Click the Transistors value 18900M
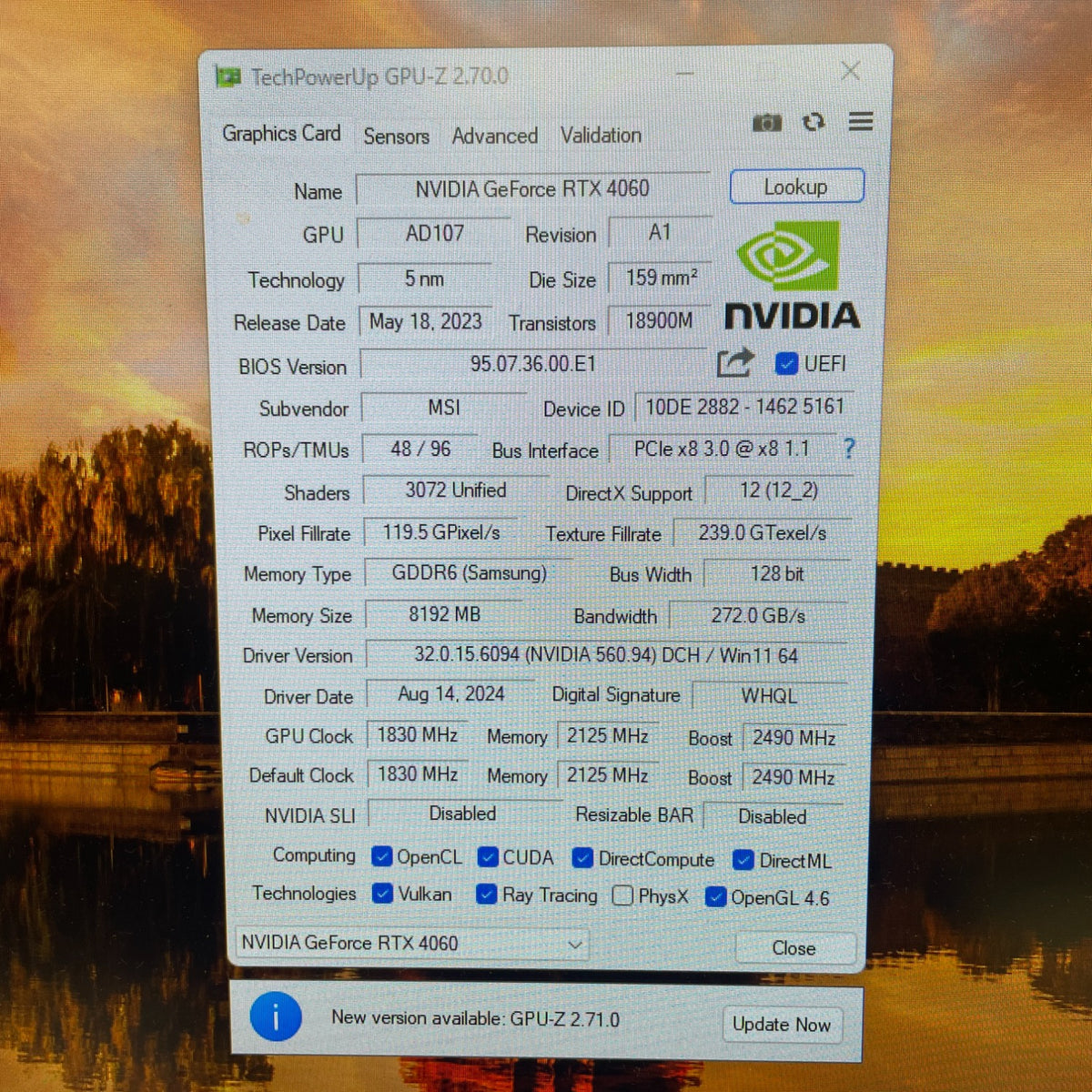The image size is (1092, 1092). [660, 321]
